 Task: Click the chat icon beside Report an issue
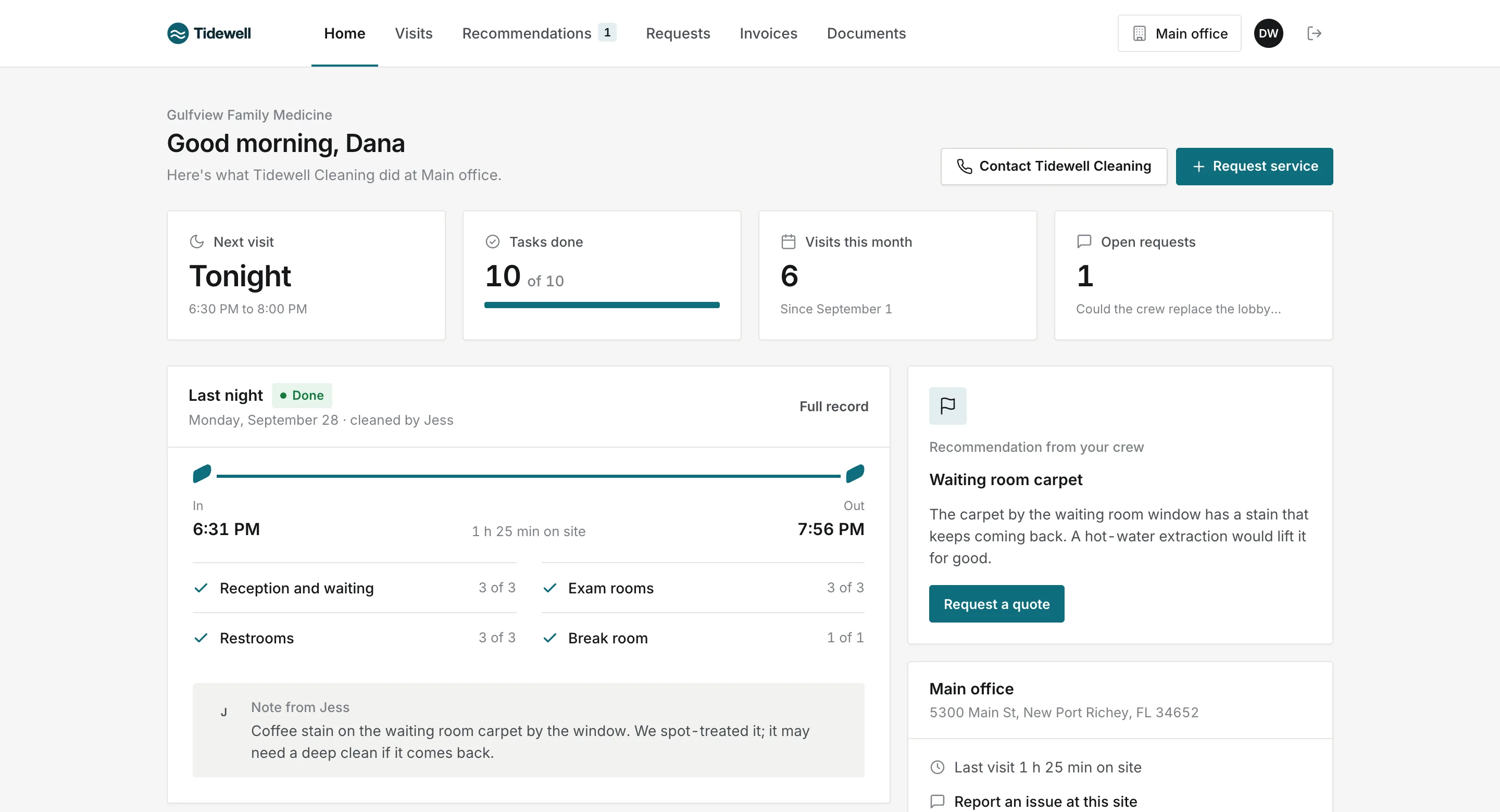938,802
